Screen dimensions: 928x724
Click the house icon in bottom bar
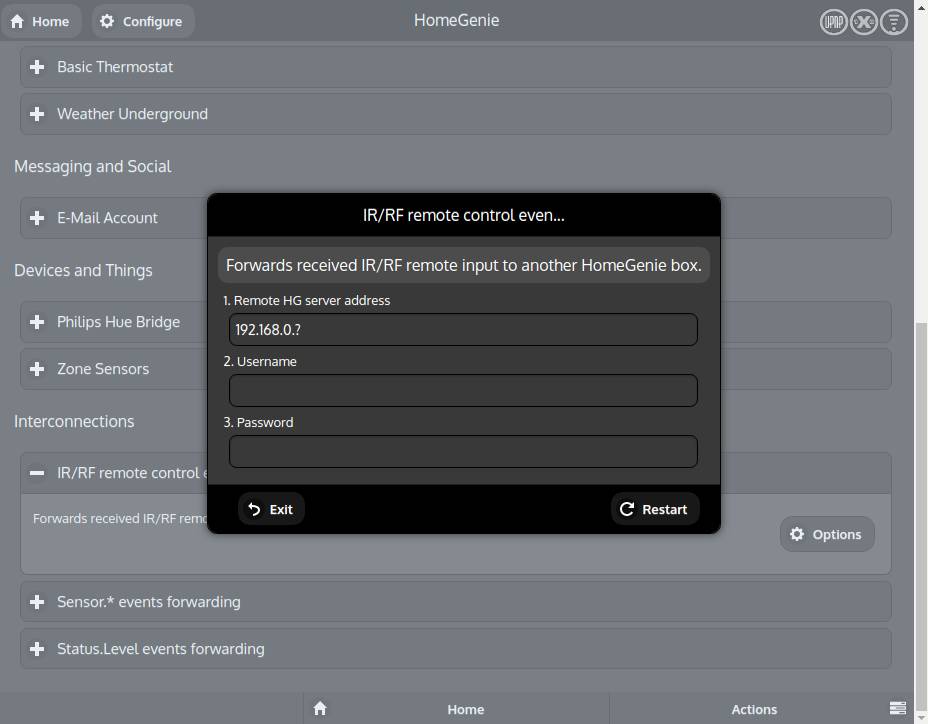click(320, 708)
